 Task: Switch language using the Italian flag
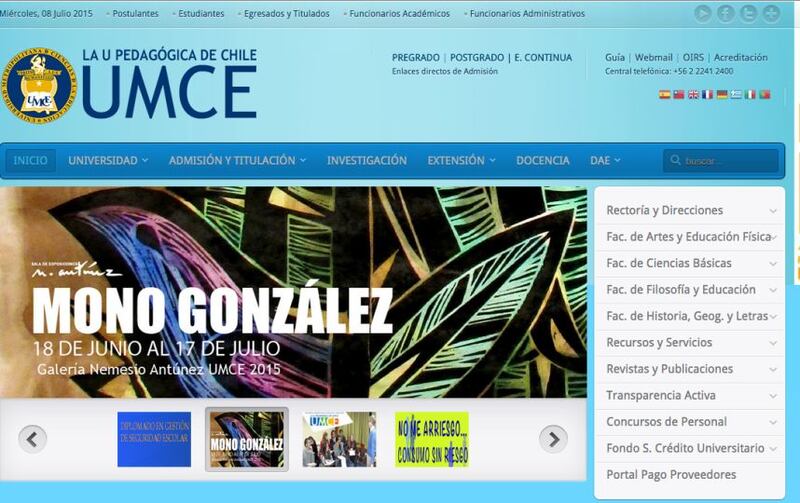click(x=750, y=94)
